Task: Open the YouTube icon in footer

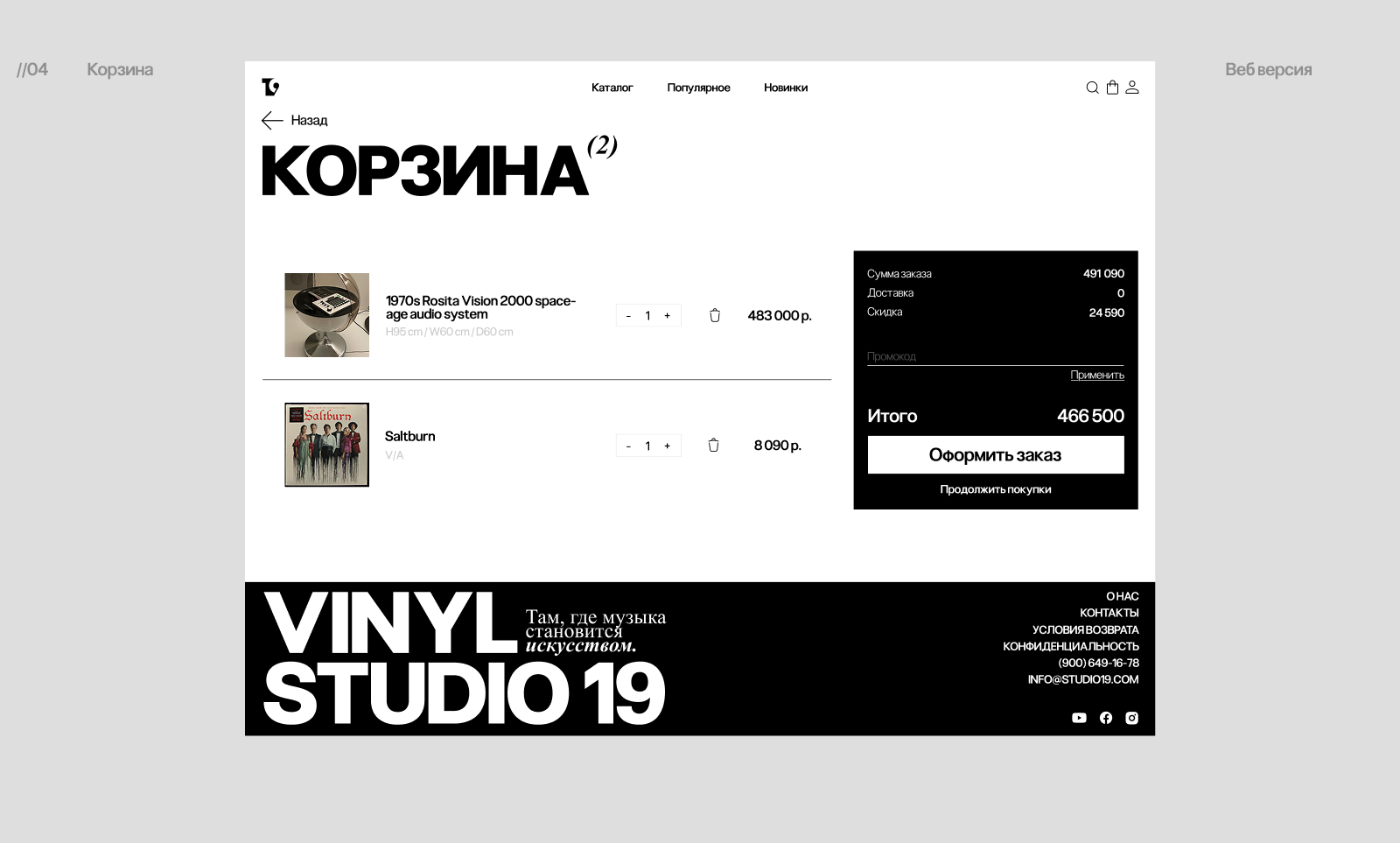Action: click(1079, 718)
